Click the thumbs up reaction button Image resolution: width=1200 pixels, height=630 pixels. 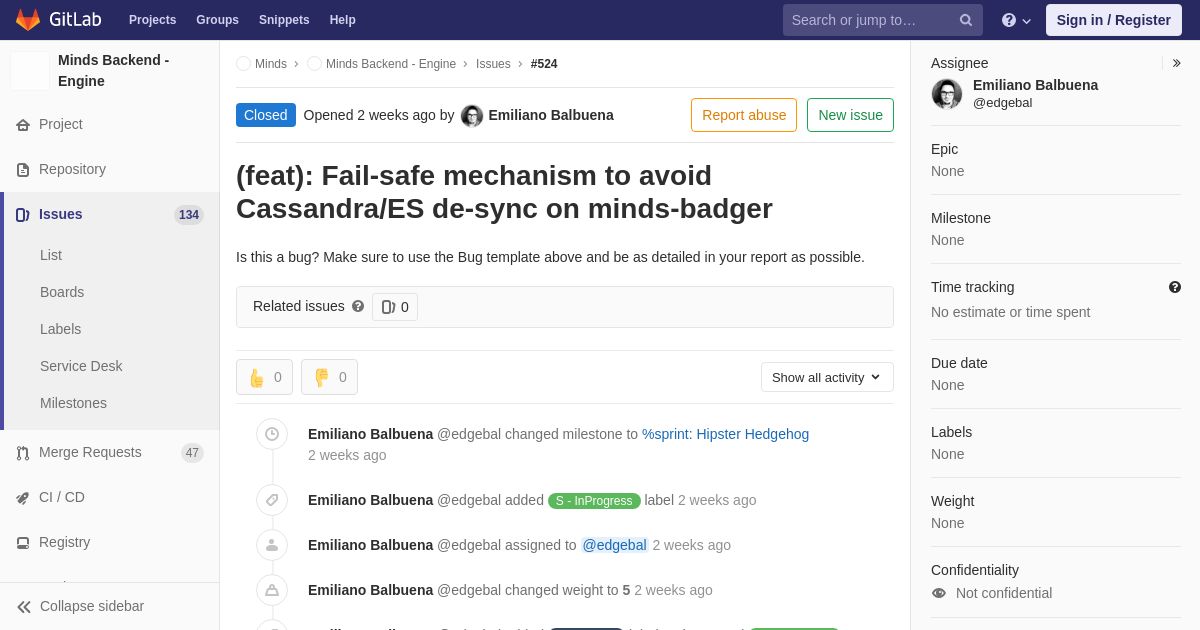tap(264, 377)
